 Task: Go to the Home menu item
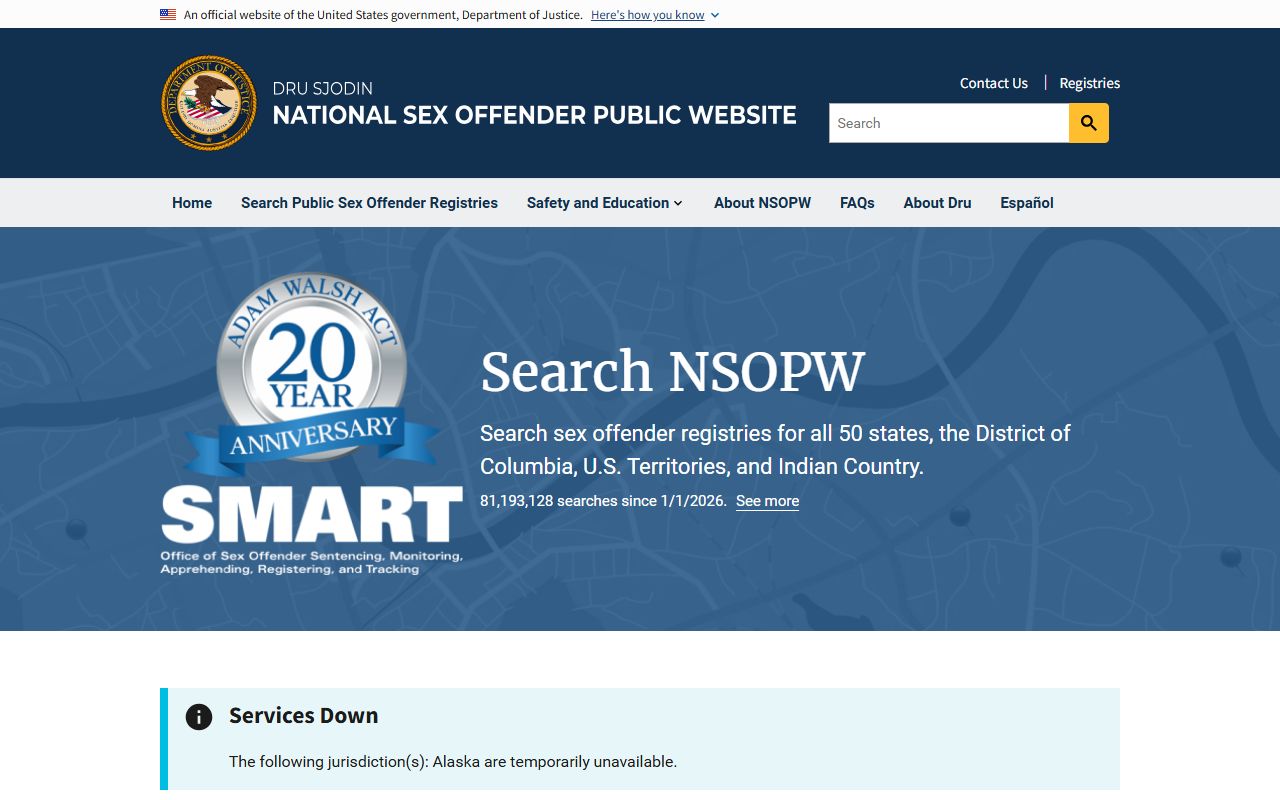pos(192,203)
